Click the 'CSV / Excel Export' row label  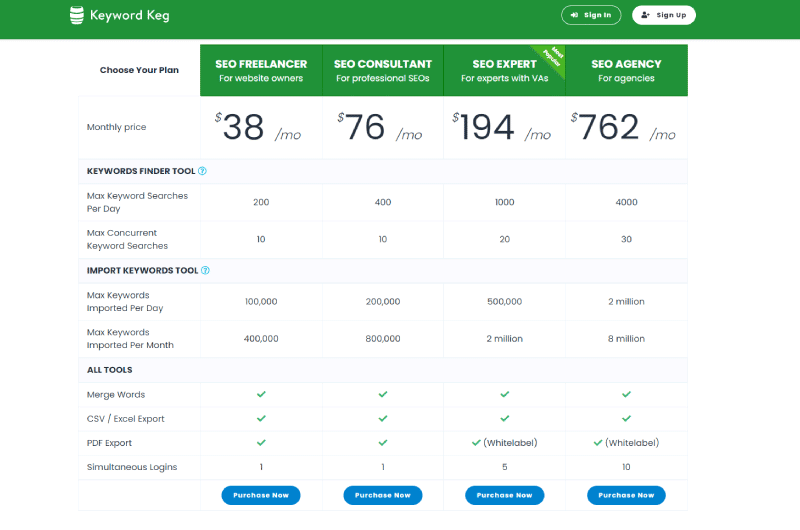click(x=126, y=419)
